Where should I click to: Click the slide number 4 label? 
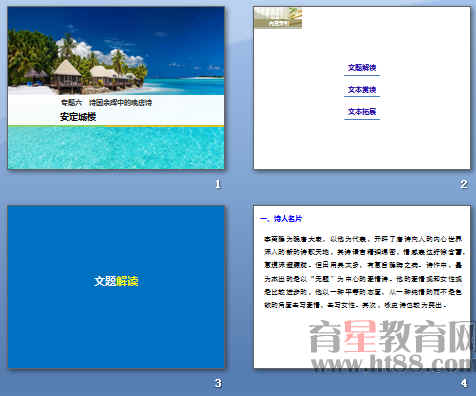click(464, 383)
